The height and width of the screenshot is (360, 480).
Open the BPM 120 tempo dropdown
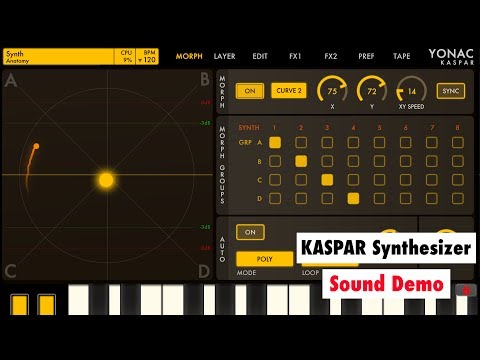tap(147, 57)
